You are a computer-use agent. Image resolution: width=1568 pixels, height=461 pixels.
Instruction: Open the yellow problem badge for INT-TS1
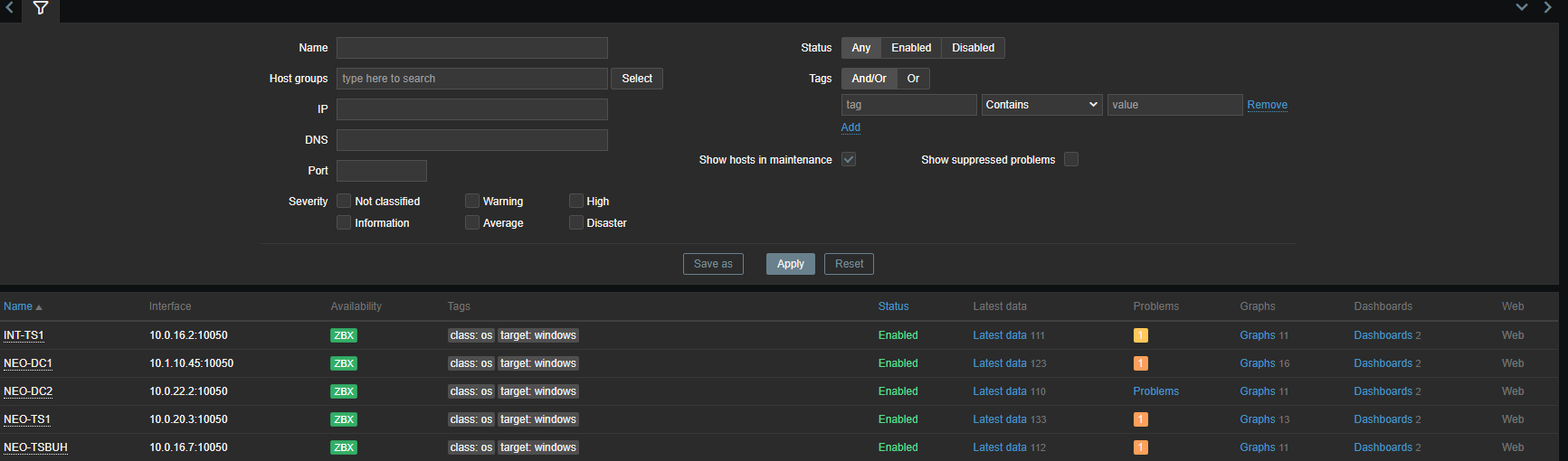coord(1140,335)
